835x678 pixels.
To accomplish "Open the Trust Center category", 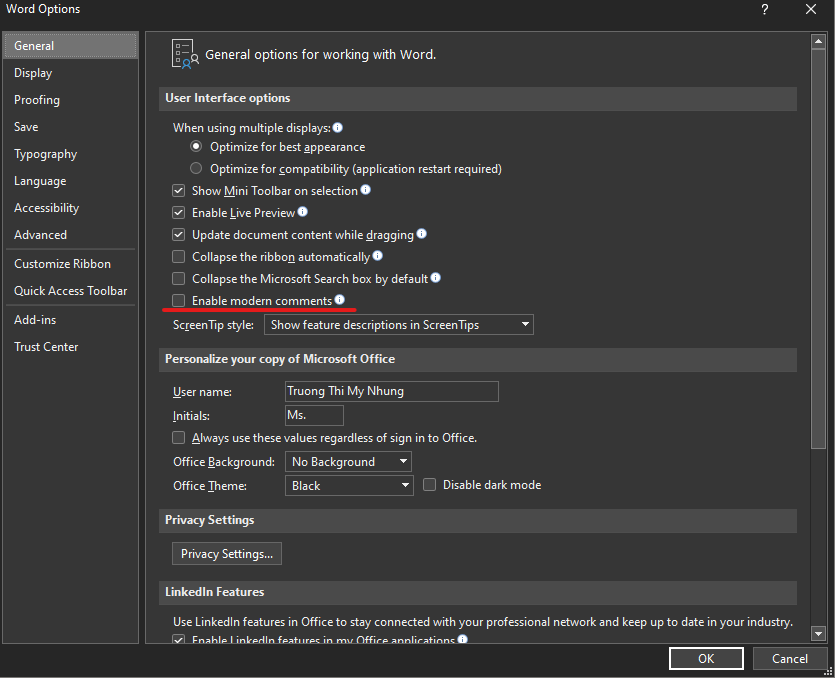I will (70, 347).
